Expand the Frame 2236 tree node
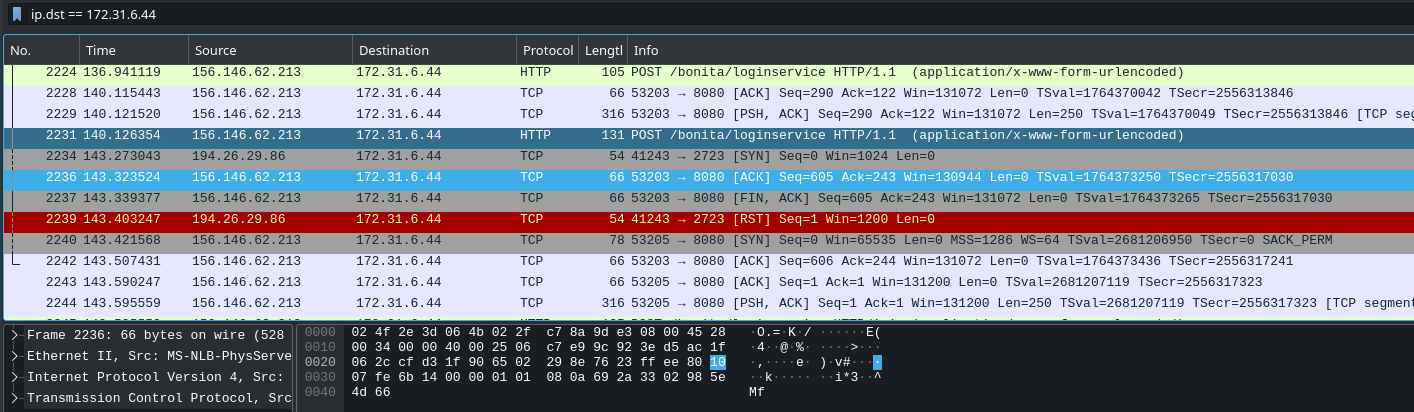Screen dimensions: 1414x412 coord(14,335)
